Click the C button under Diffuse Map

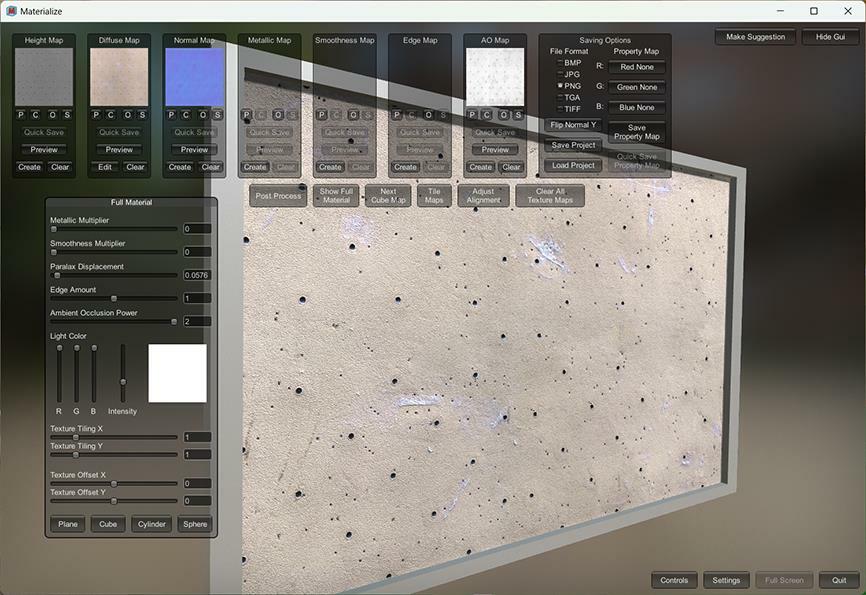pyautogui.click(x=111, y=115)
